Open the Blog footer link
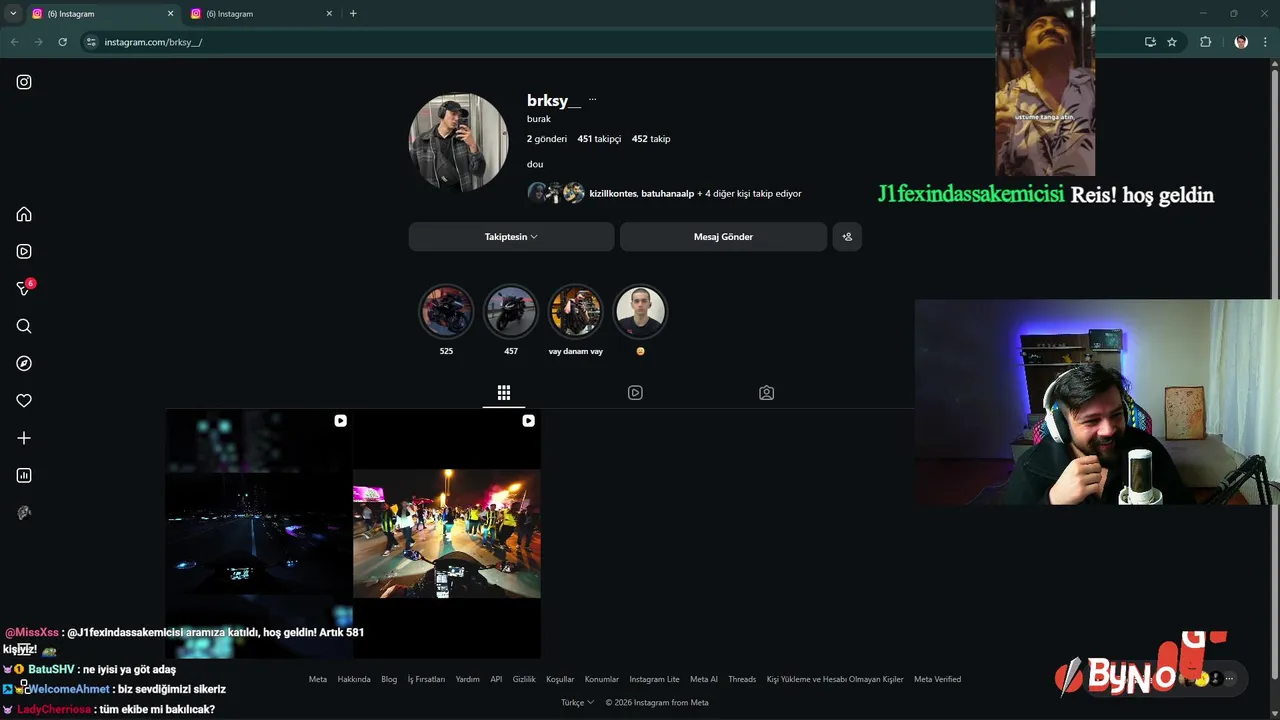 pos(389,679)
